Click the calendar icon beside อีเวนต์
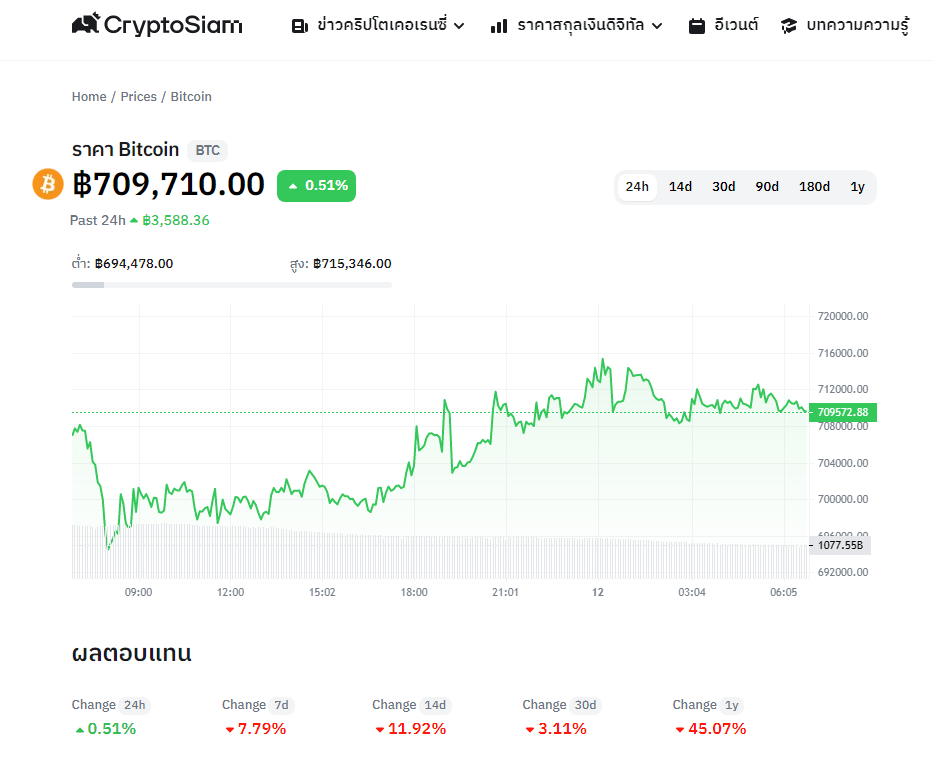932x776 pixels. coord(697,26)
